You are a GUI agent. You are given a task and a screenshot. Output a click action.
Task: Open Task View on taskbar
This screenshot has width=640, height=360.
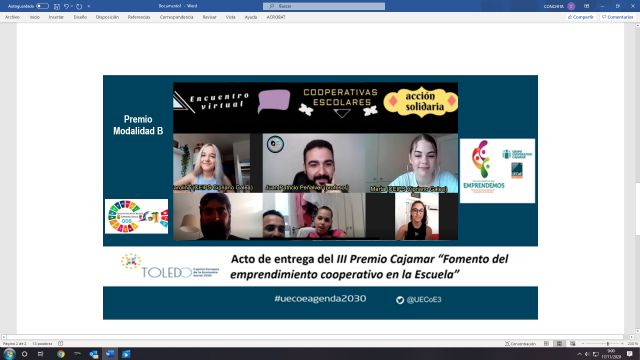(40, 354)
